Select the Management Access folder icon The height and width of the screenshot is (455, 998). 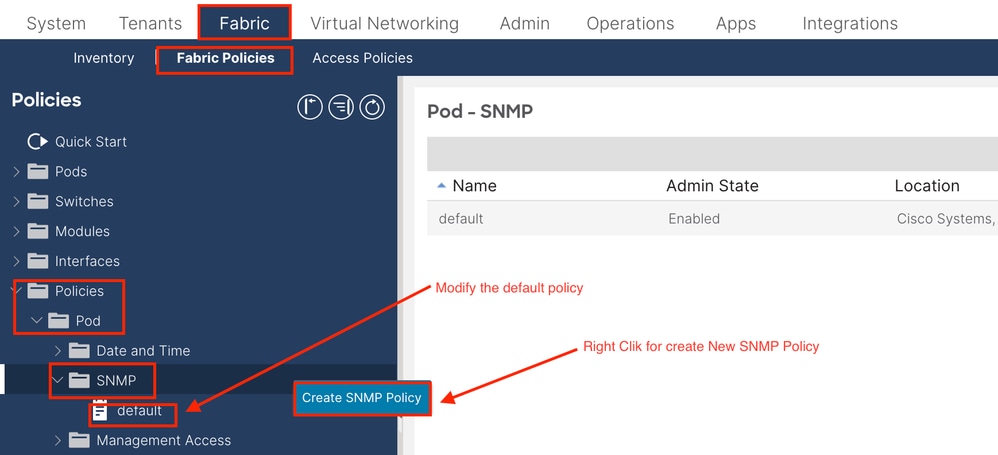coord(80,440)
